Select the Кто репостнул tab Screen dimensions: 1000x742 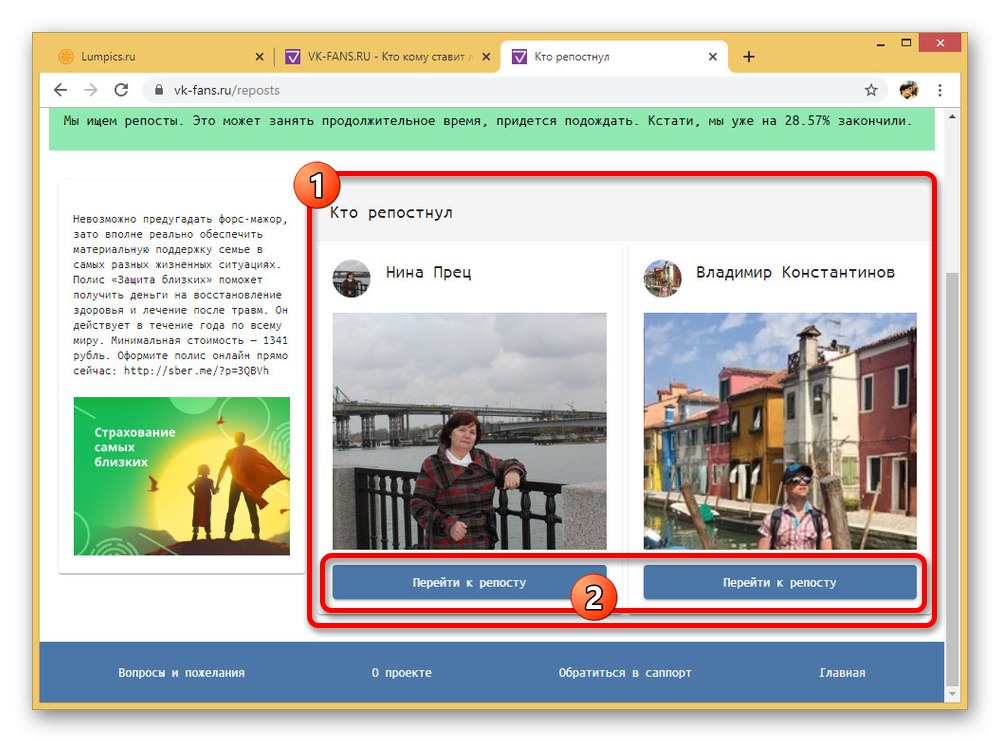(x=614, y=57)
